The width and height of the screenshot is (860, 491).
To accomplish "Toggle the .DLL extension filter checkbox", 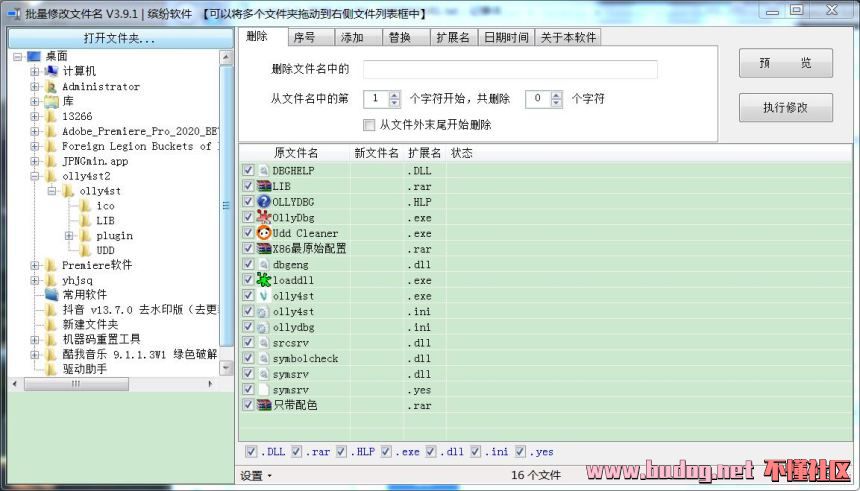I will coord(251,452).
